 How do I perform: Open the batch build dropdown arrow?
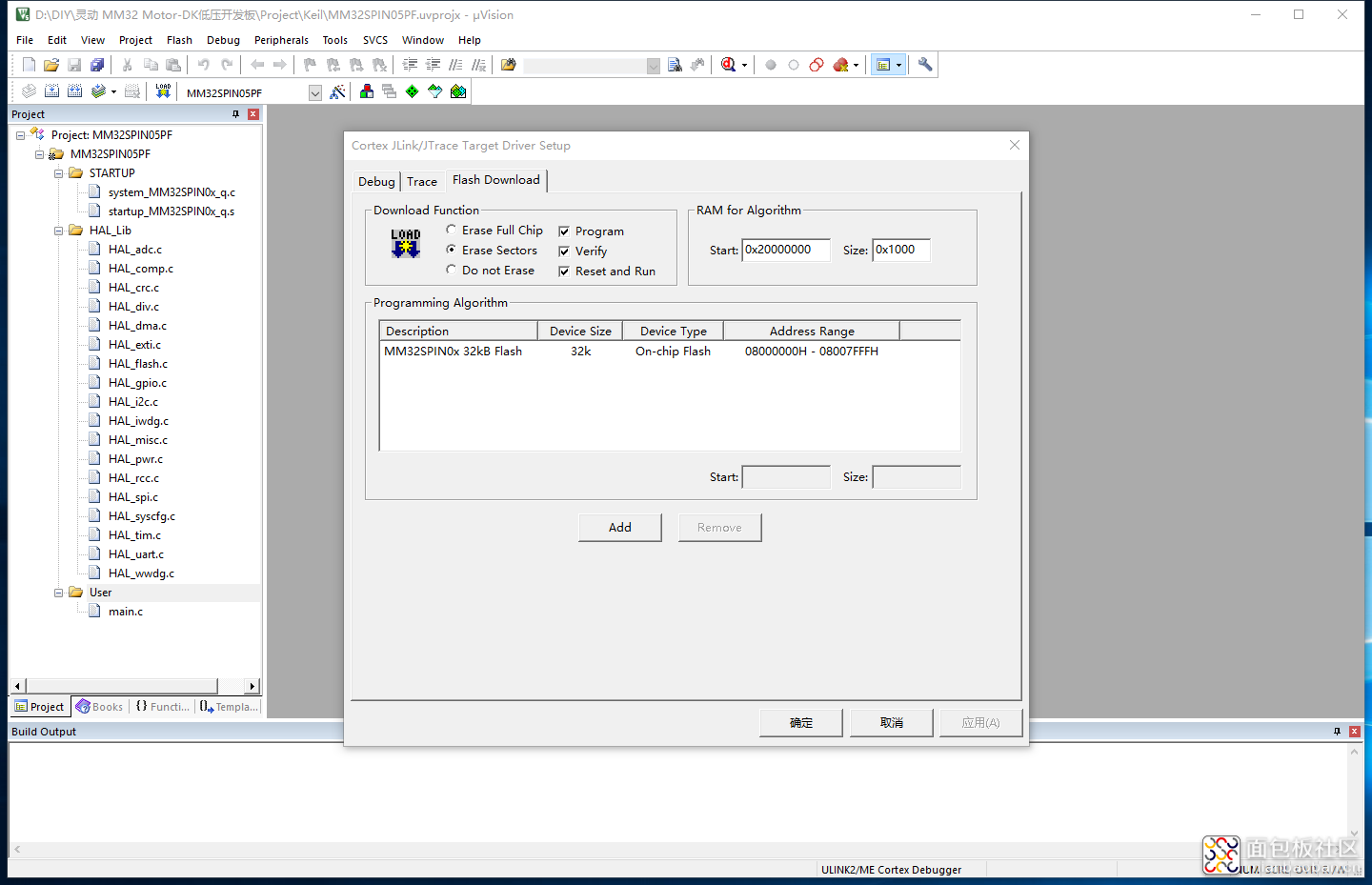point(113,92)
